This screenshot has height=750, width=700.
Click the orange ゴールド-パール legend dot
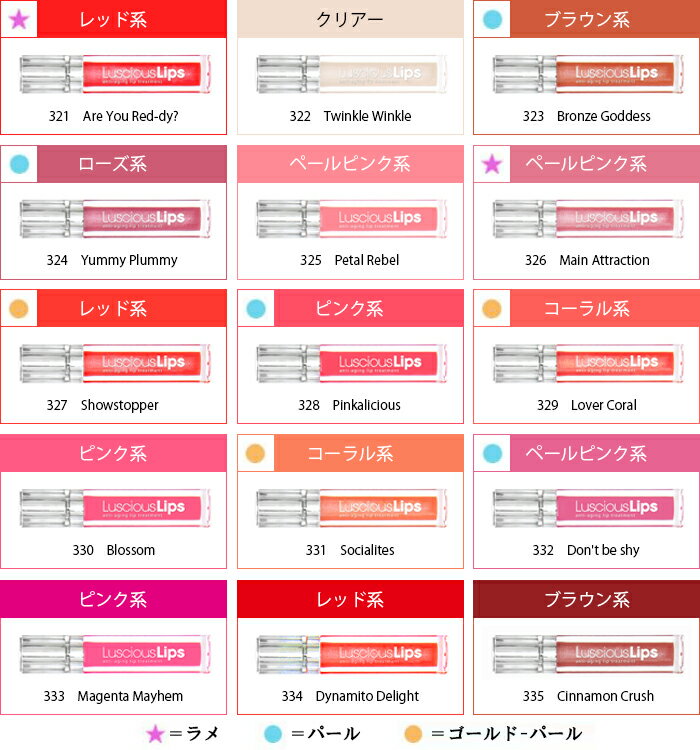pos(413,734)
